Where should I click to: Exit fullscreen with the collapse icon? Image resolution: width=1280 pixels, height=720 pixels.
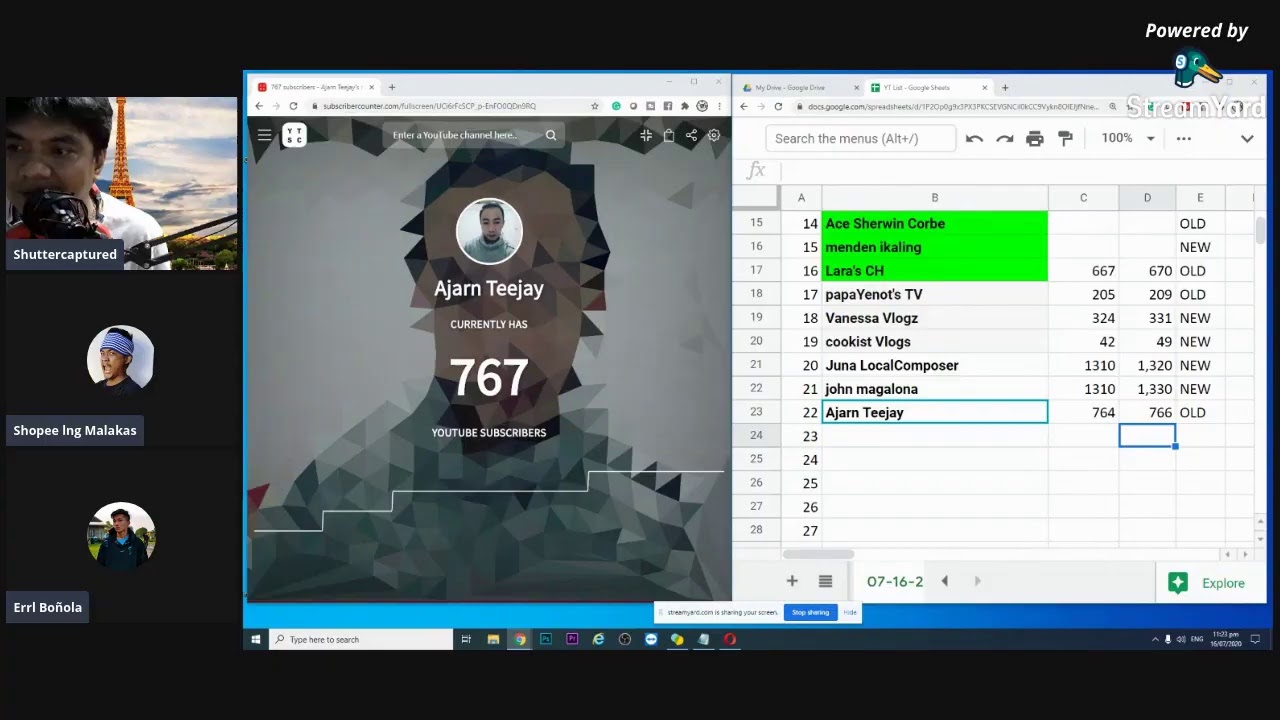coord(646,135)
